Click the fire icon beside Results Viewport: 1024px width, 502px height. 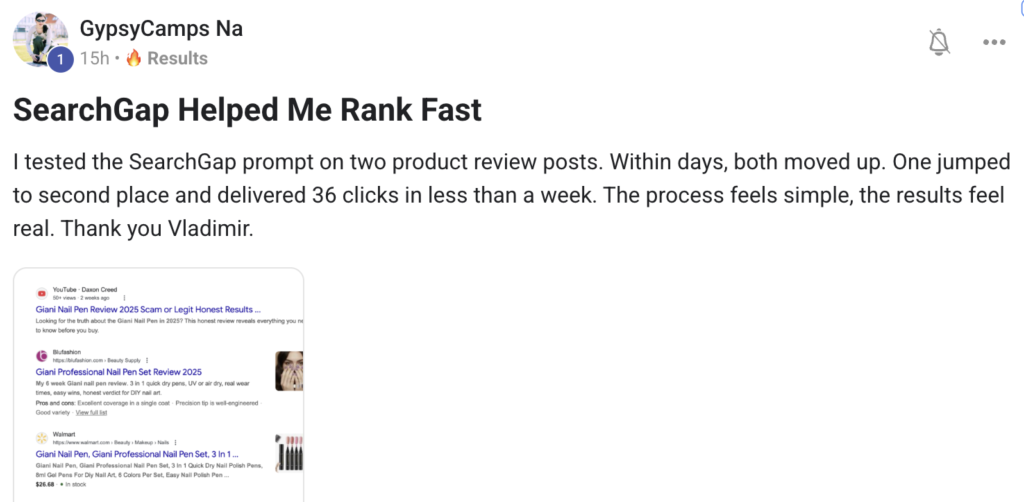134,58
